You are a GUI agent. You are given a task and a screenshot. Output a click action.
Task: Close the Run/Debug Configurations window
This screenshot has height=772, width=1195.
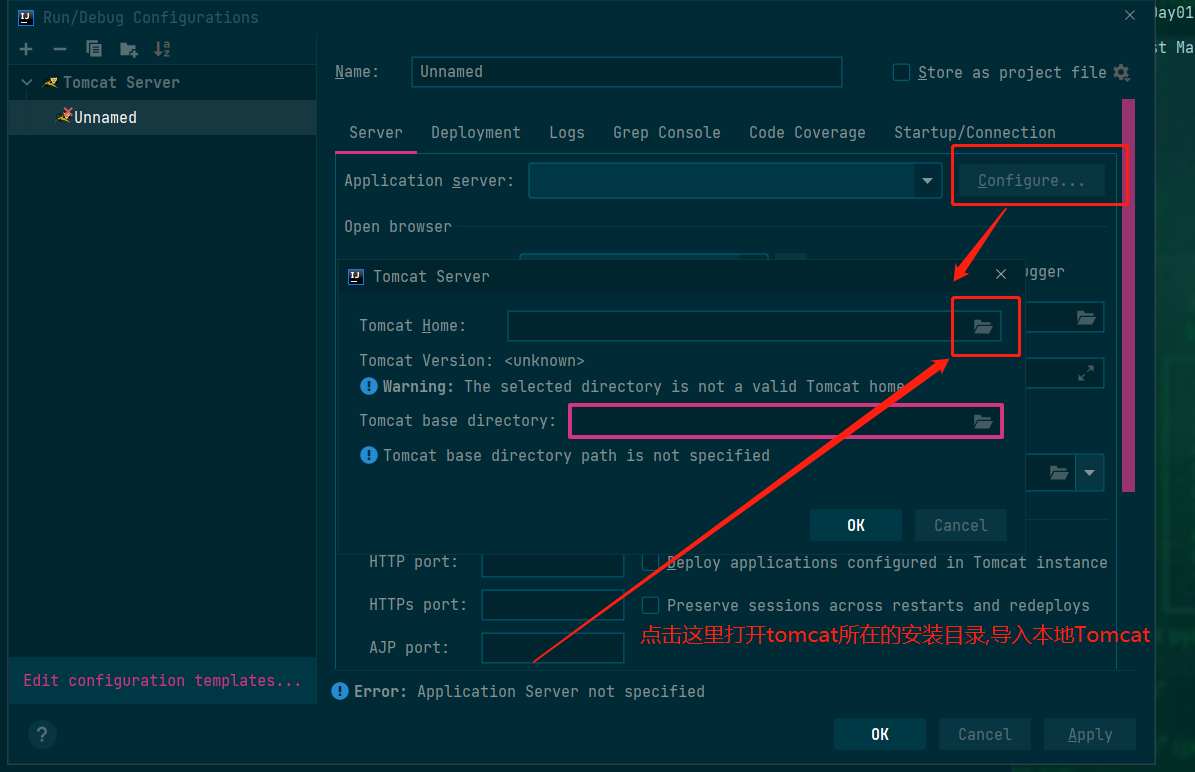pos(1129,15)
